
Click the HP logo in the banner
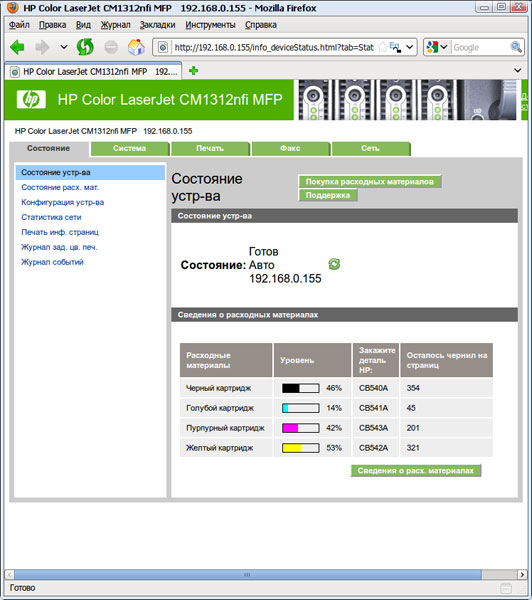(x=31, y=99)
